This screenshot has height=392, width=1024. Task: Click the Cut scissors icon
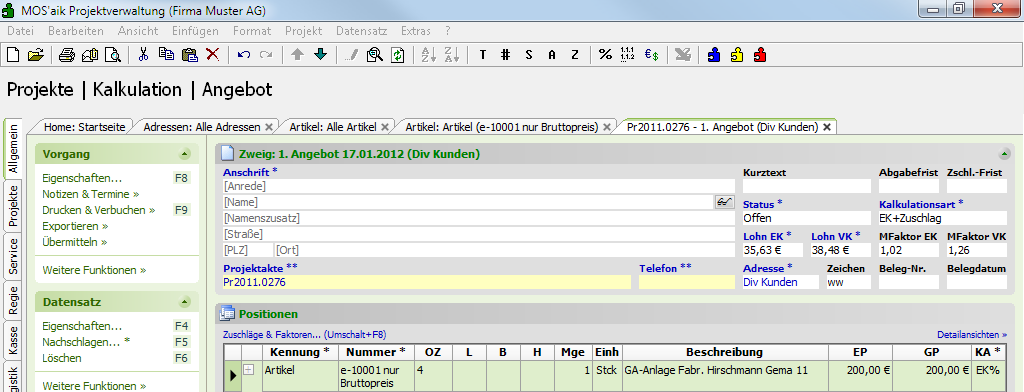[x=144, y=55]
